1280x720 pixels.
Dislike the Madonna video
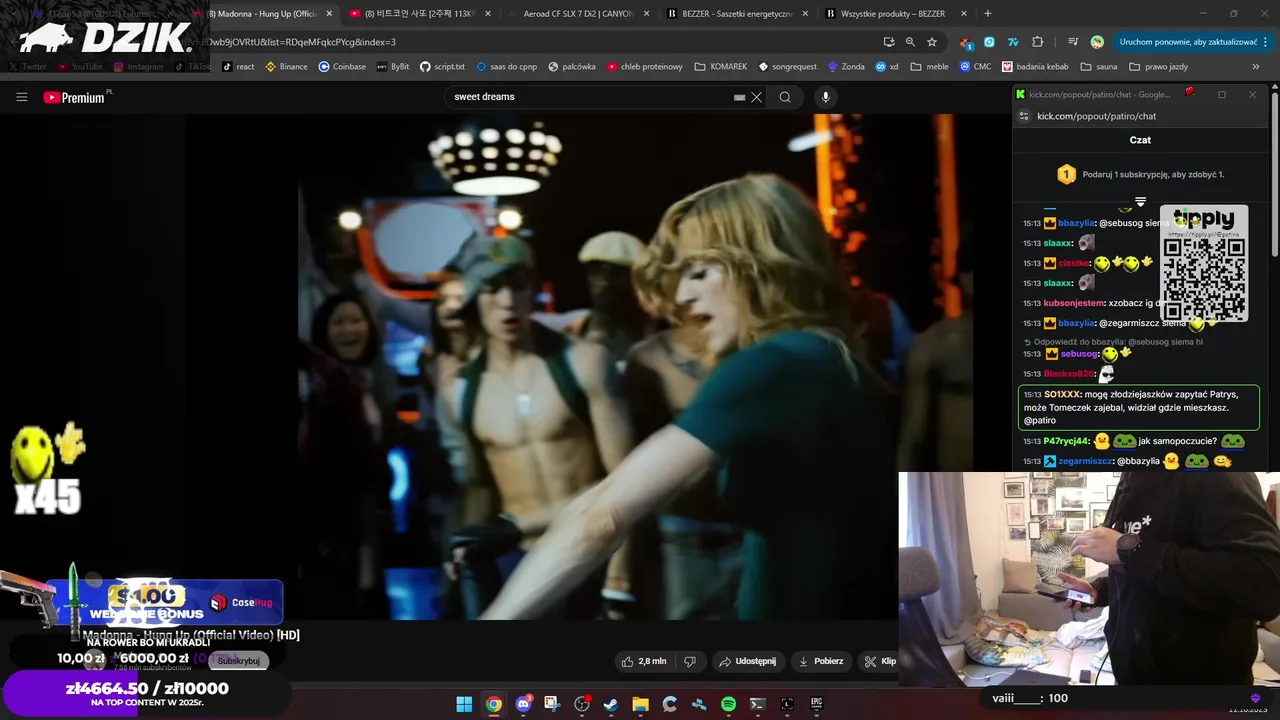pos(690,661)
